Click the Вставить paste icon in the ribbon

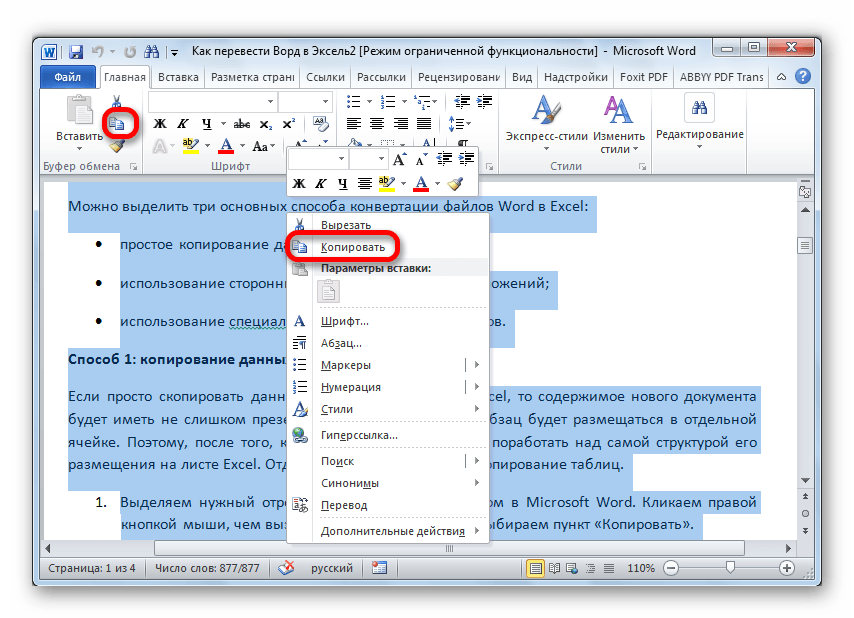(x=78, y=120)
